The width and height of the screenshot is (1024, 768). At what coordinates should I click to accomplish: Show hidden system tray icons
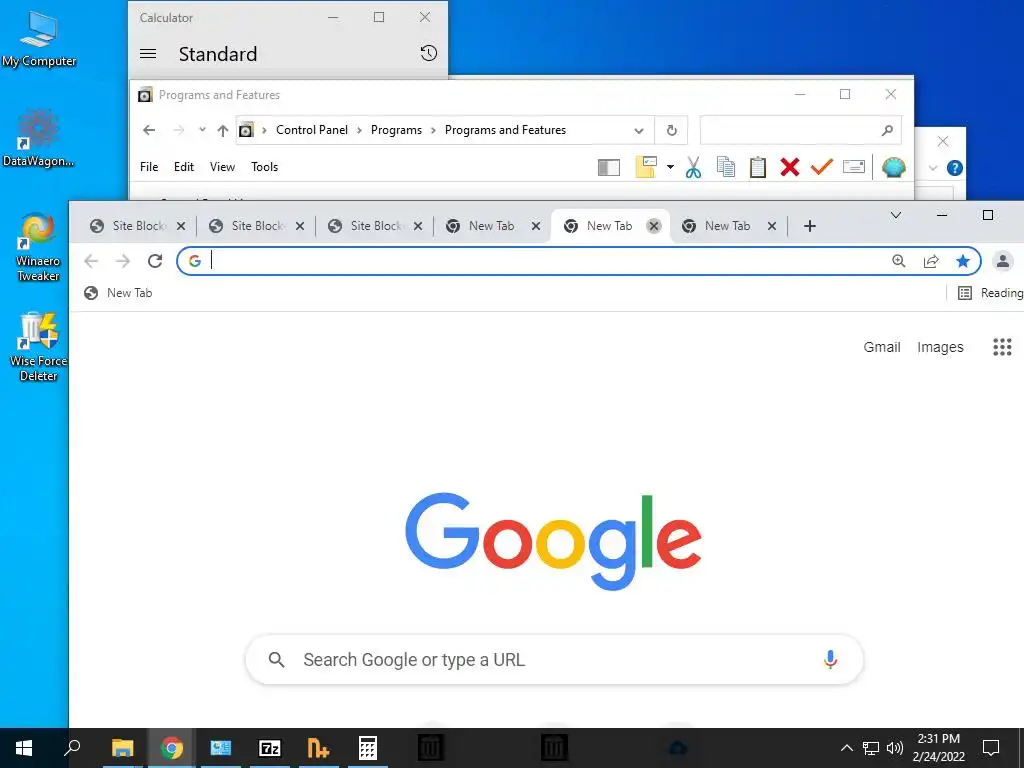[x=846, y=748]
